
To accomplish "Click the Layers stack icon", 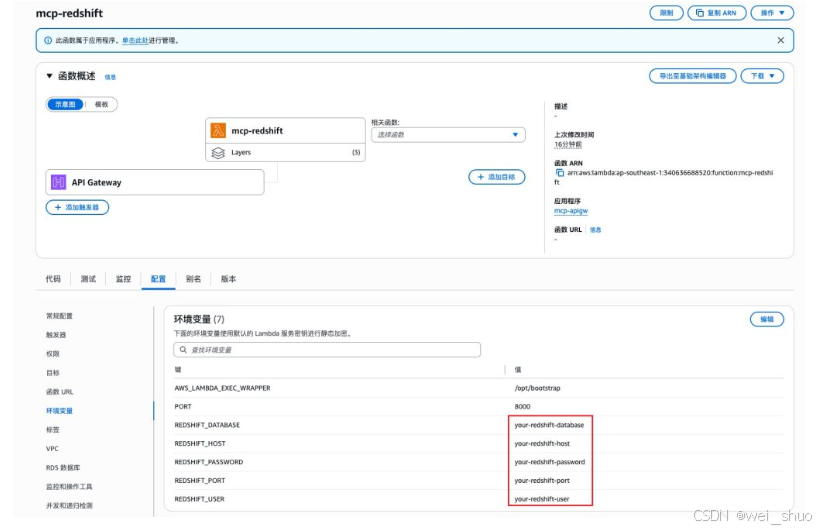I will pyautogui.click(x=218, y=152).
